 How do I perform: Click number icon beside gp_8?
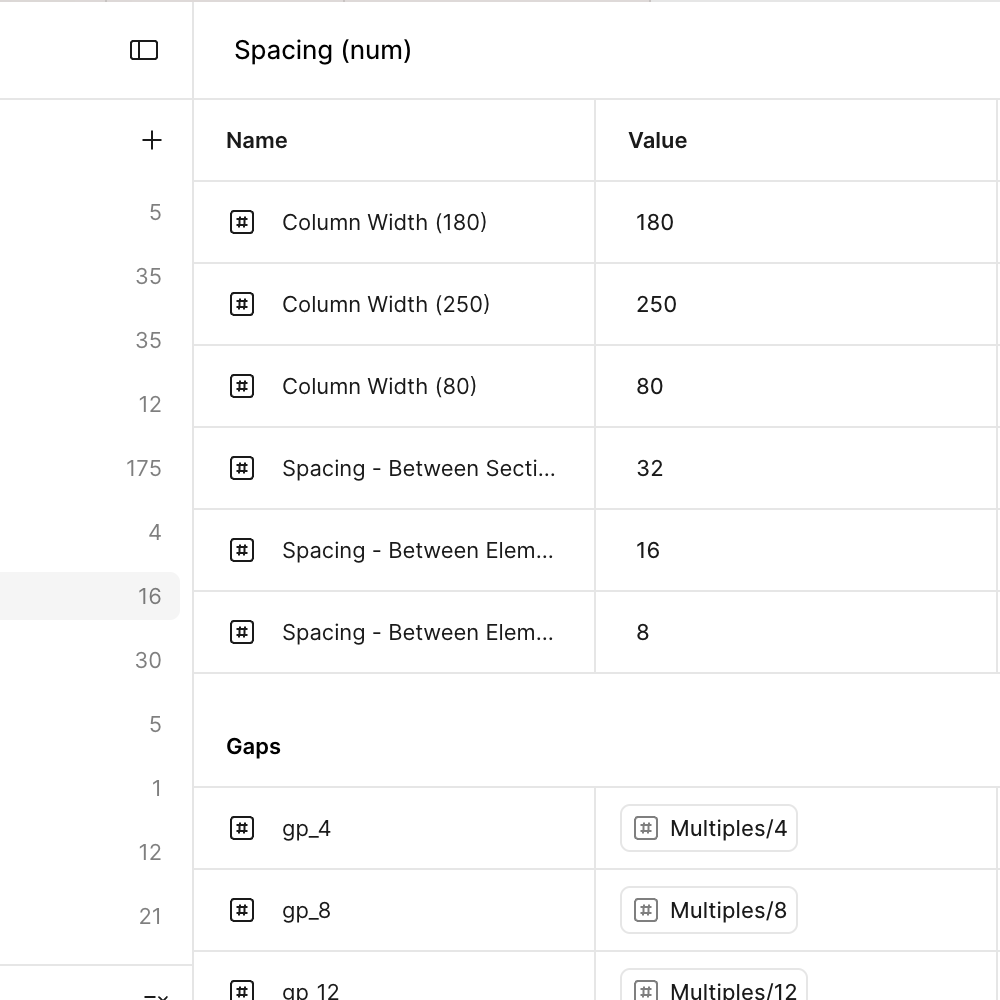242,910
